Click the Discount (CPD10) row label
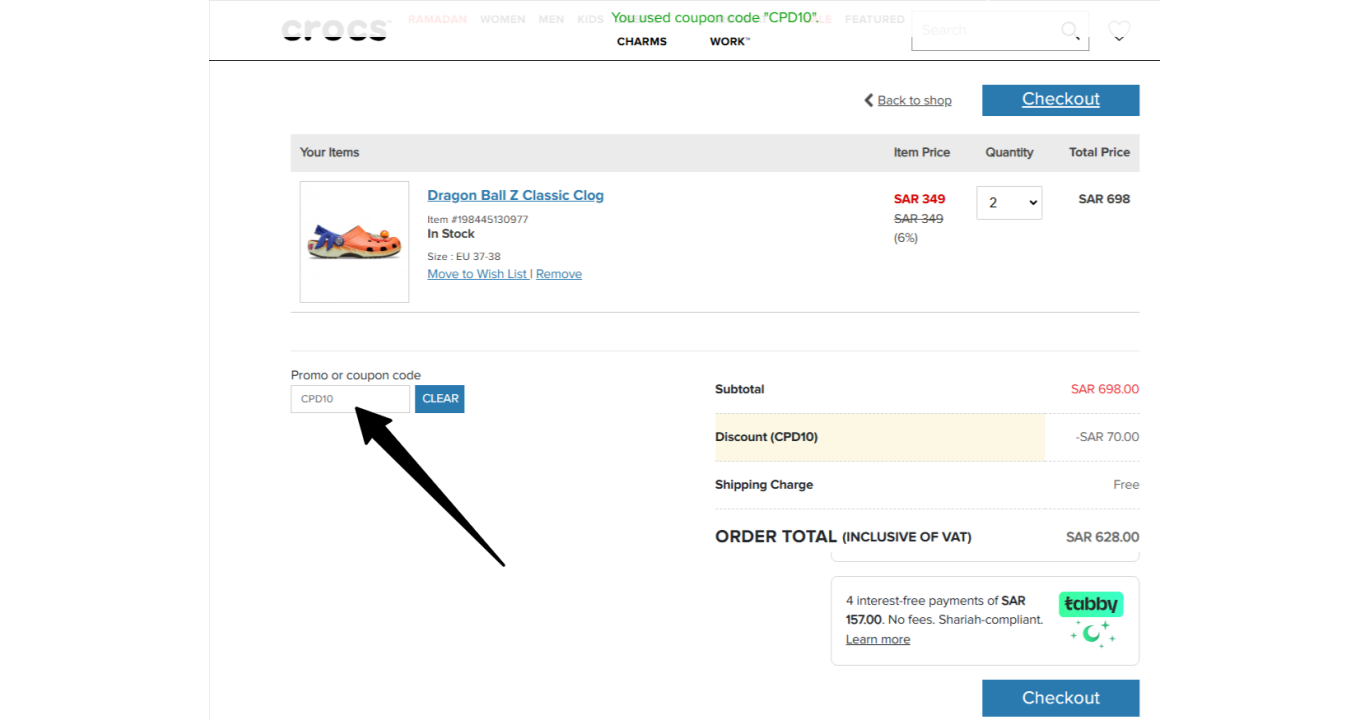1368x720 pixels. pos(766,437)
